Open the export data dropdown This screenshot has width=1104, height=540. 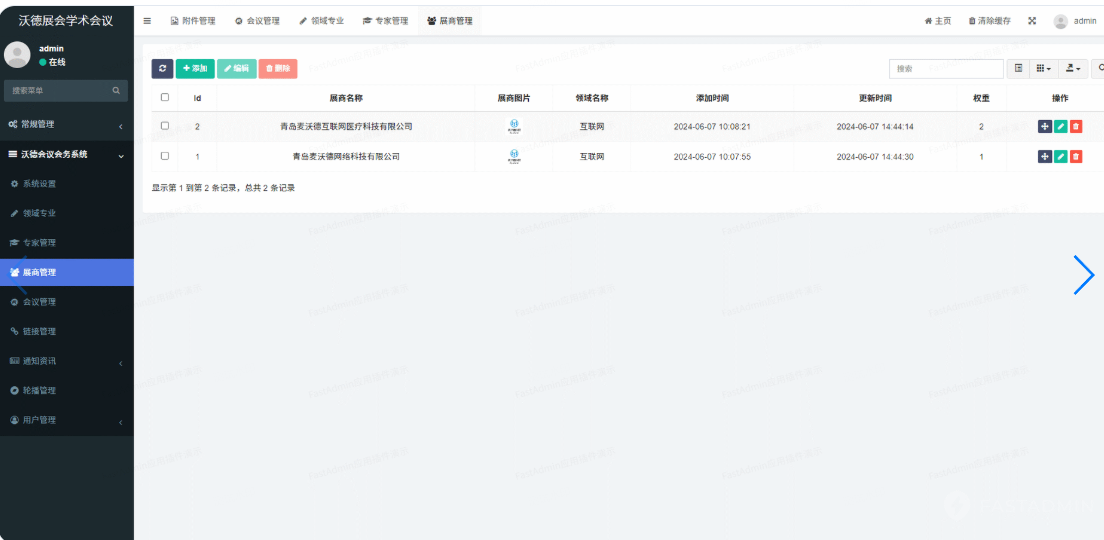click(1072, 68)
